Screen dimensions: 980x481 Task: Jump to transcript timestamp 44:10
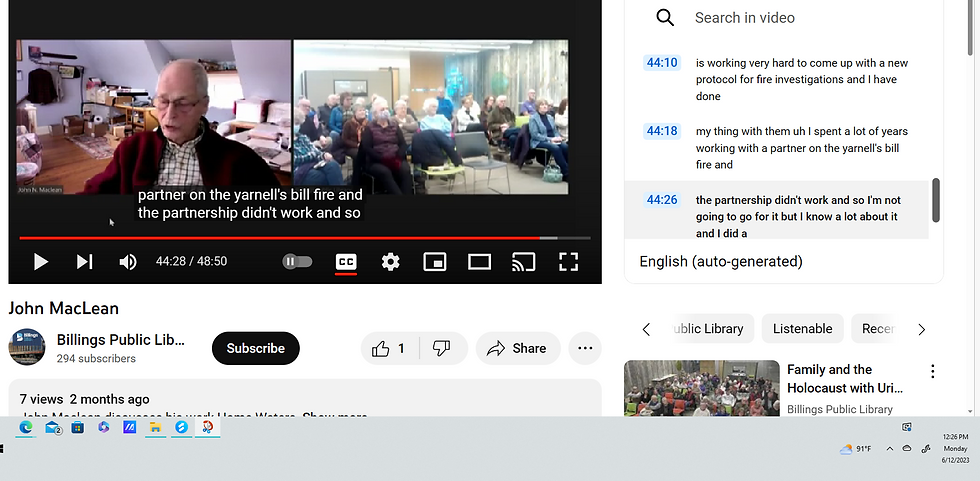(662, 62)
